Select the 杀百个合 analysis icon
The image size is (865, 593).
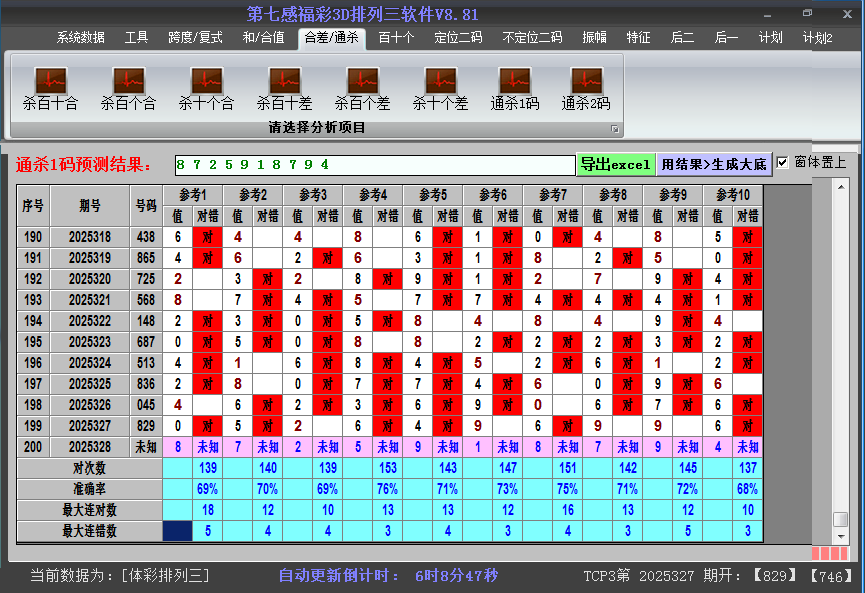(x=127, y=85)
